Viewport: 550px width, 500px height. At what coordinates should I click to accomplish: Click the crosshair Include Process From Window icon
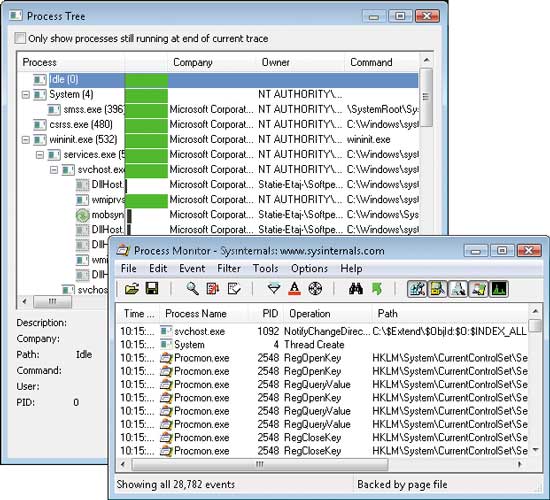pyautogui.click(x=315, y=289)
